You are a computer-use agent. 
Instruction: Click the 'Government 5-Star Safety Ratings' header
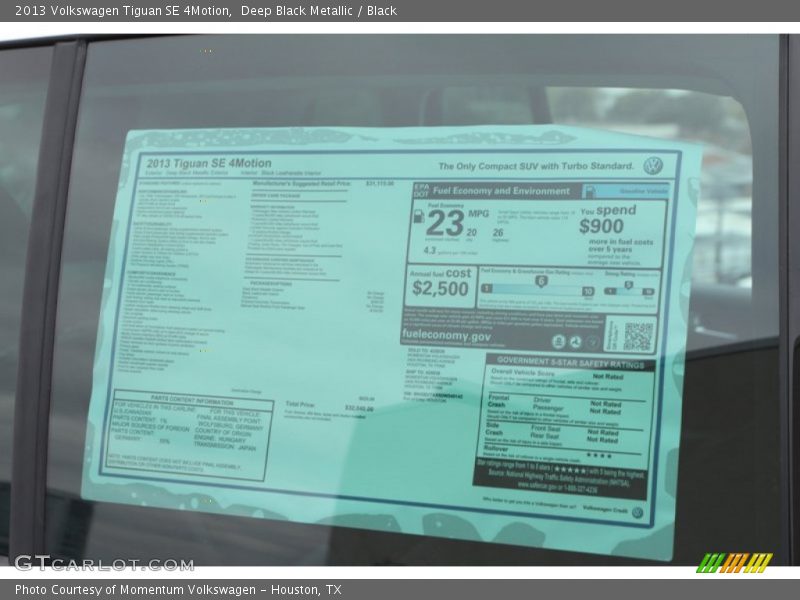[570, 363]
